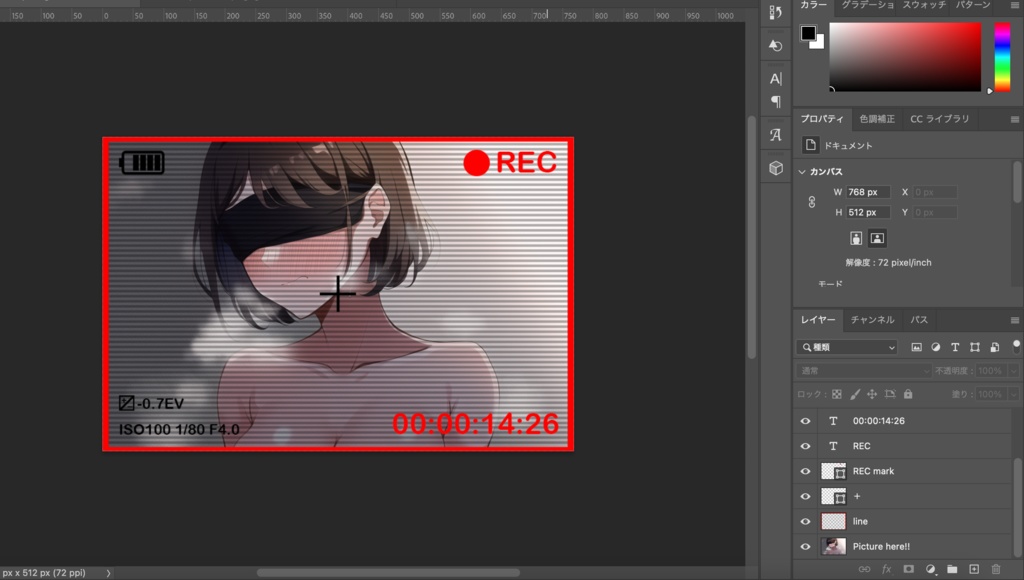Screen dimensions: 1024x580
Task: Hide the Picture here!! layer
Action: (x=805, y=546)
